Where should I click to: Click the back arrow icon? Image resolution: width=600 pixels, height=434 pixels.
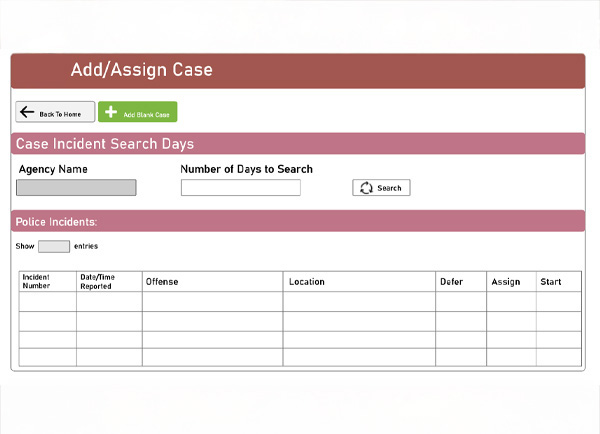click(27, 113)
